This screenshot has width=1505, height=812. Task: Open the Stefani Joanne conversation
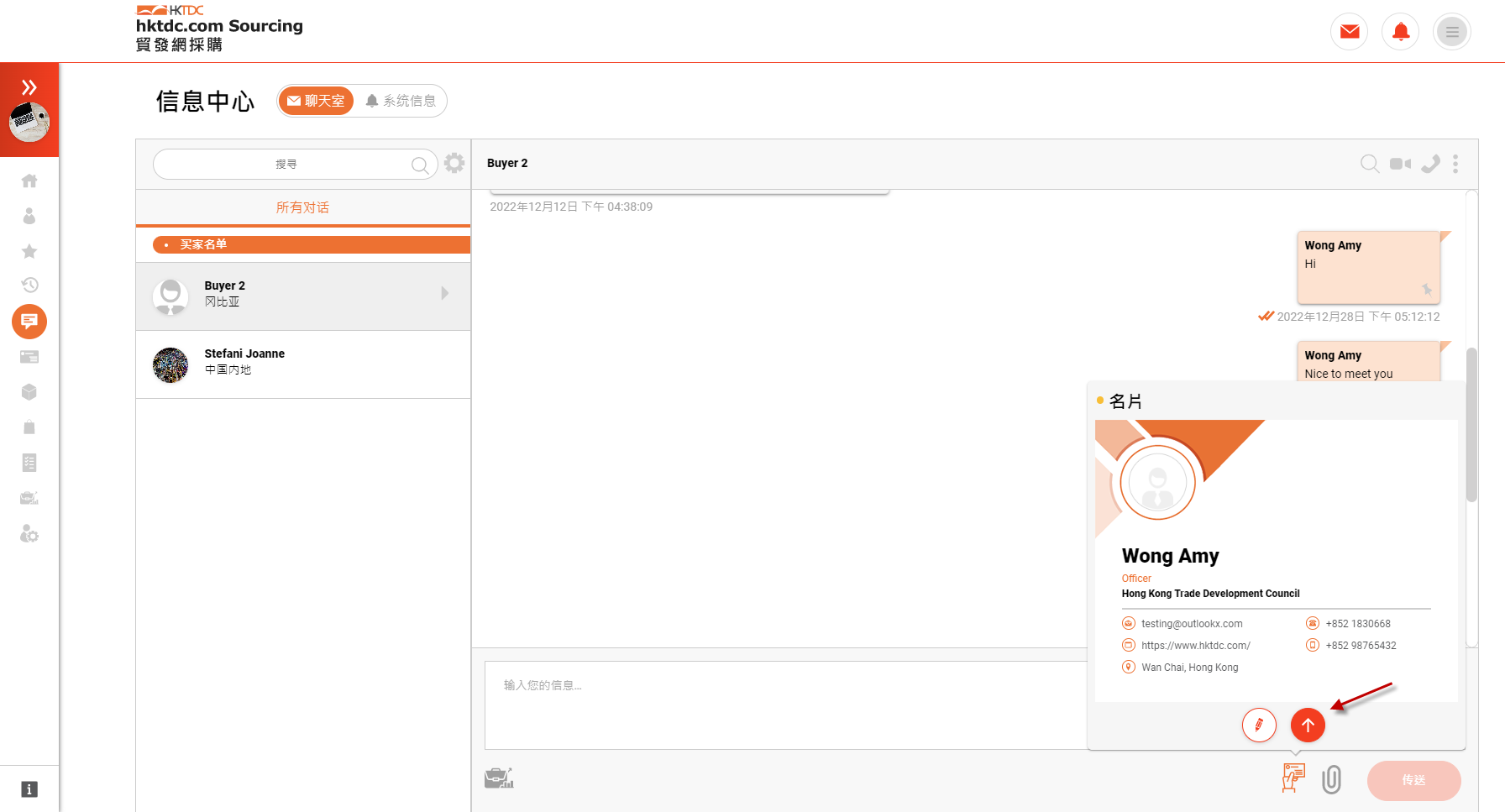pyautogui.click(x=303, y=364)
